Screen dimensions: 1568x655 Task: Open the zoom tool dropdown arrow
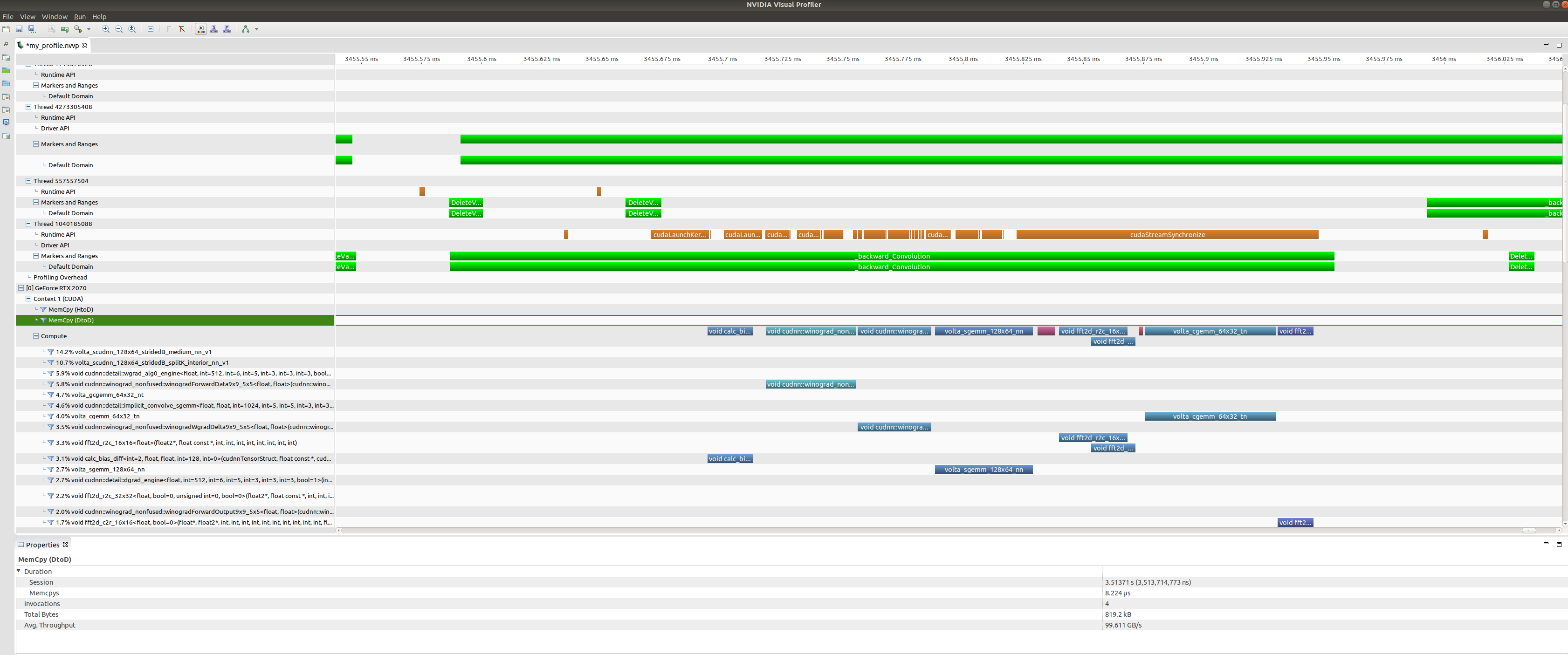[88, 28]
